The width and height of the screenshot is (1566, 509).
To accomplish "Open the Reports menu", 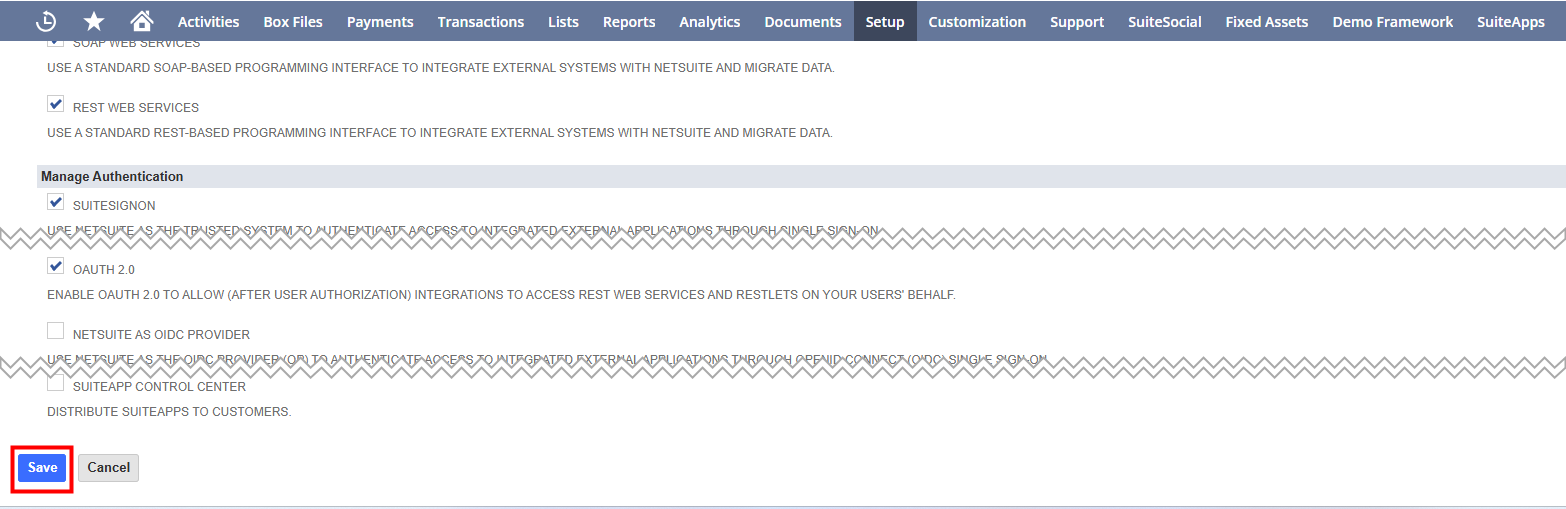I will click(x=629, y=21).
